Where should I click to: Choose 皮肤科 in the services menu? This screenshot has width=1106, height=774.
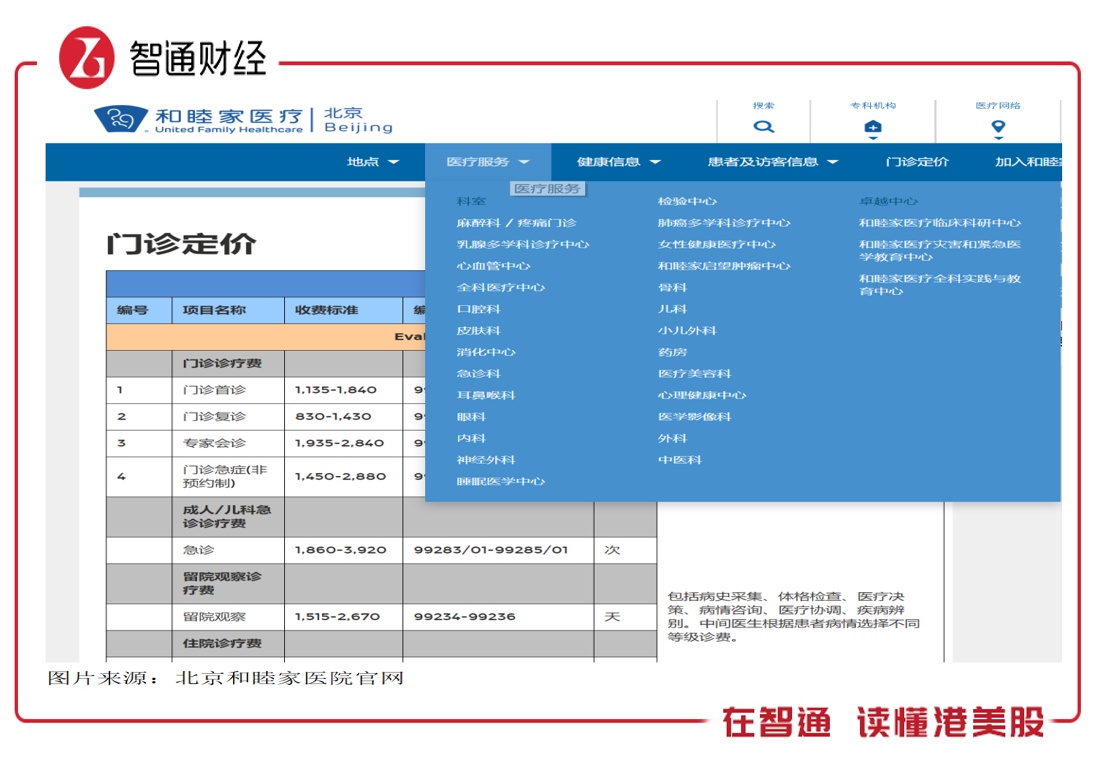pos(478,331)
